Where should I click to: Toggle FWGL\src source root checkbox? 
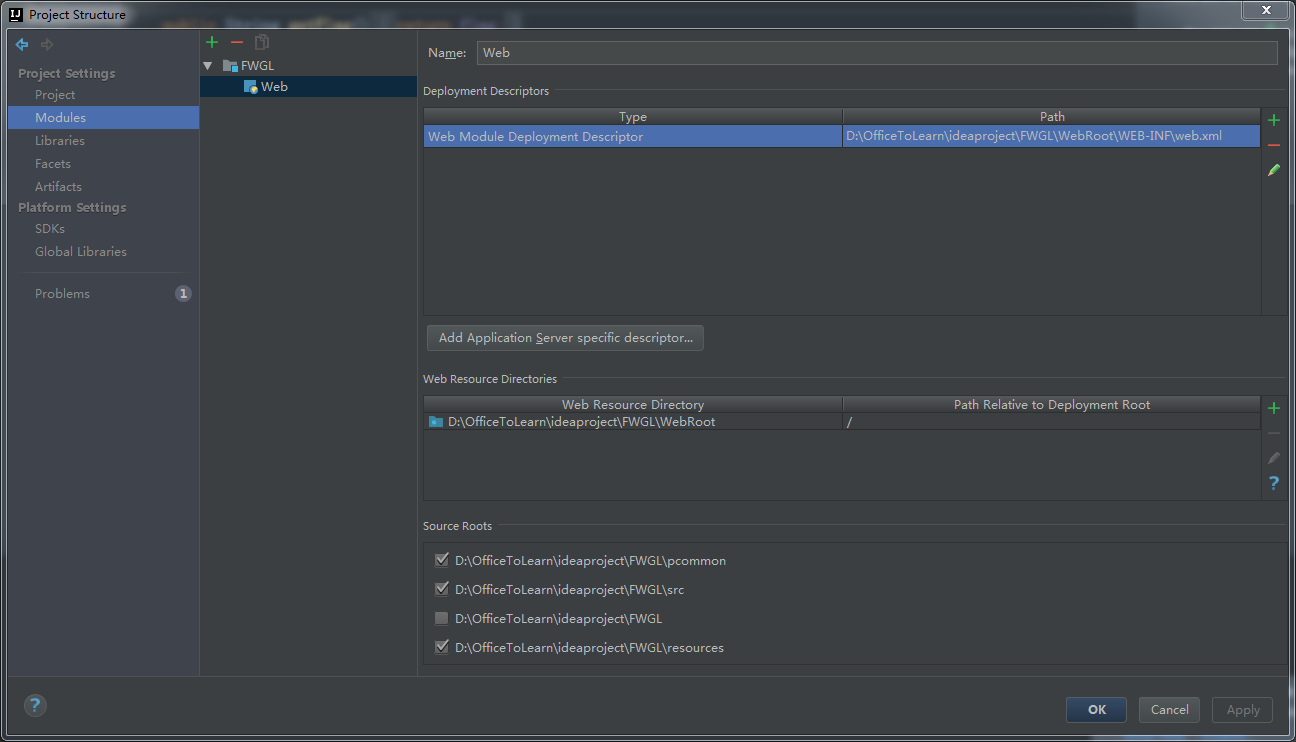coord(442,589)
